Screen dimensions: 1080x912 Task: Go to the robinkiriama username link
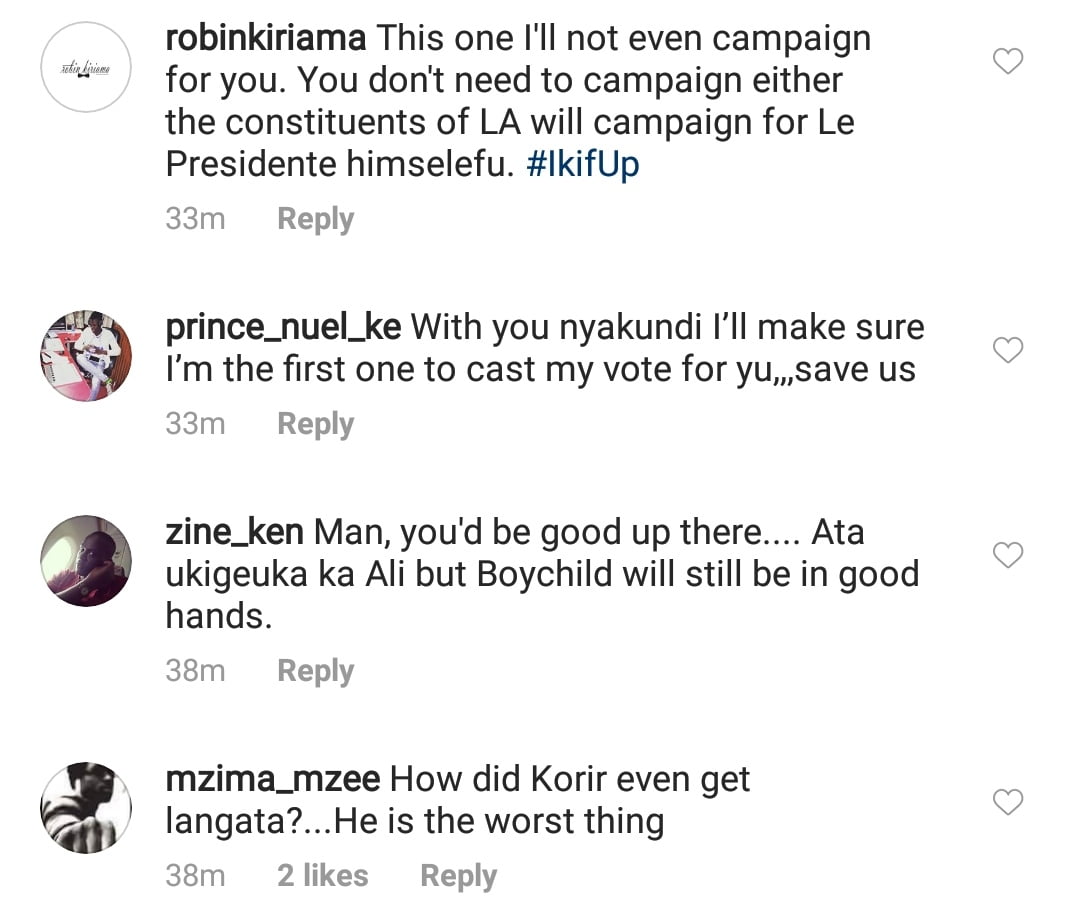(x=267, y=39)
